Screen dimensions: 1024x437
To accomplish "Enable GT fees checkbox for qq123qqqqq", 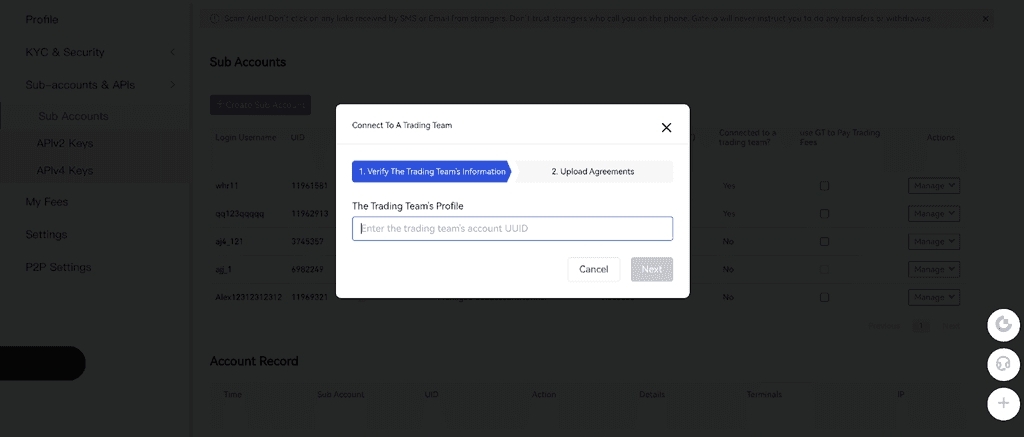I will coord(824,214).
